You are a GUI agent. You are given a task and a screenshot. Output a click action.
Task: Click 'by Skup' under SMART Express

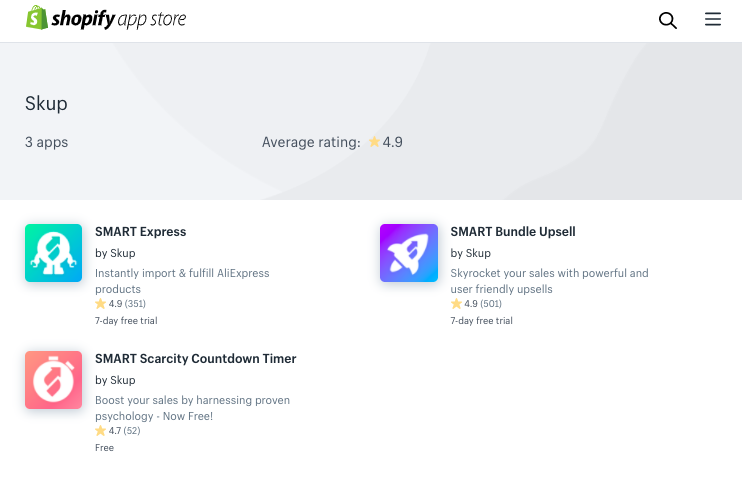(x=115, y=253)
